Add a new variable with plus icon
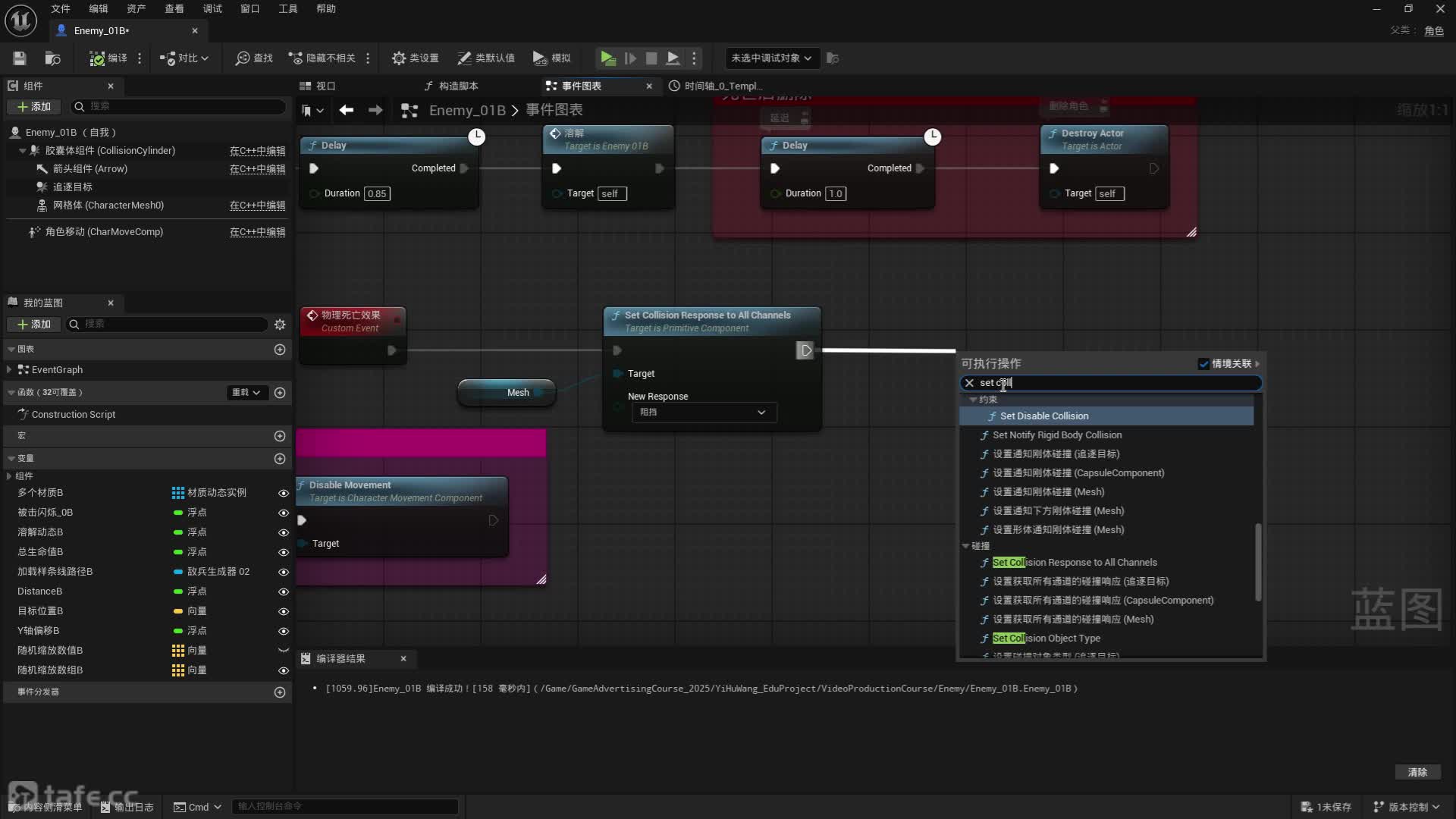Screen dimensions: 1456x819 point(280,459)
